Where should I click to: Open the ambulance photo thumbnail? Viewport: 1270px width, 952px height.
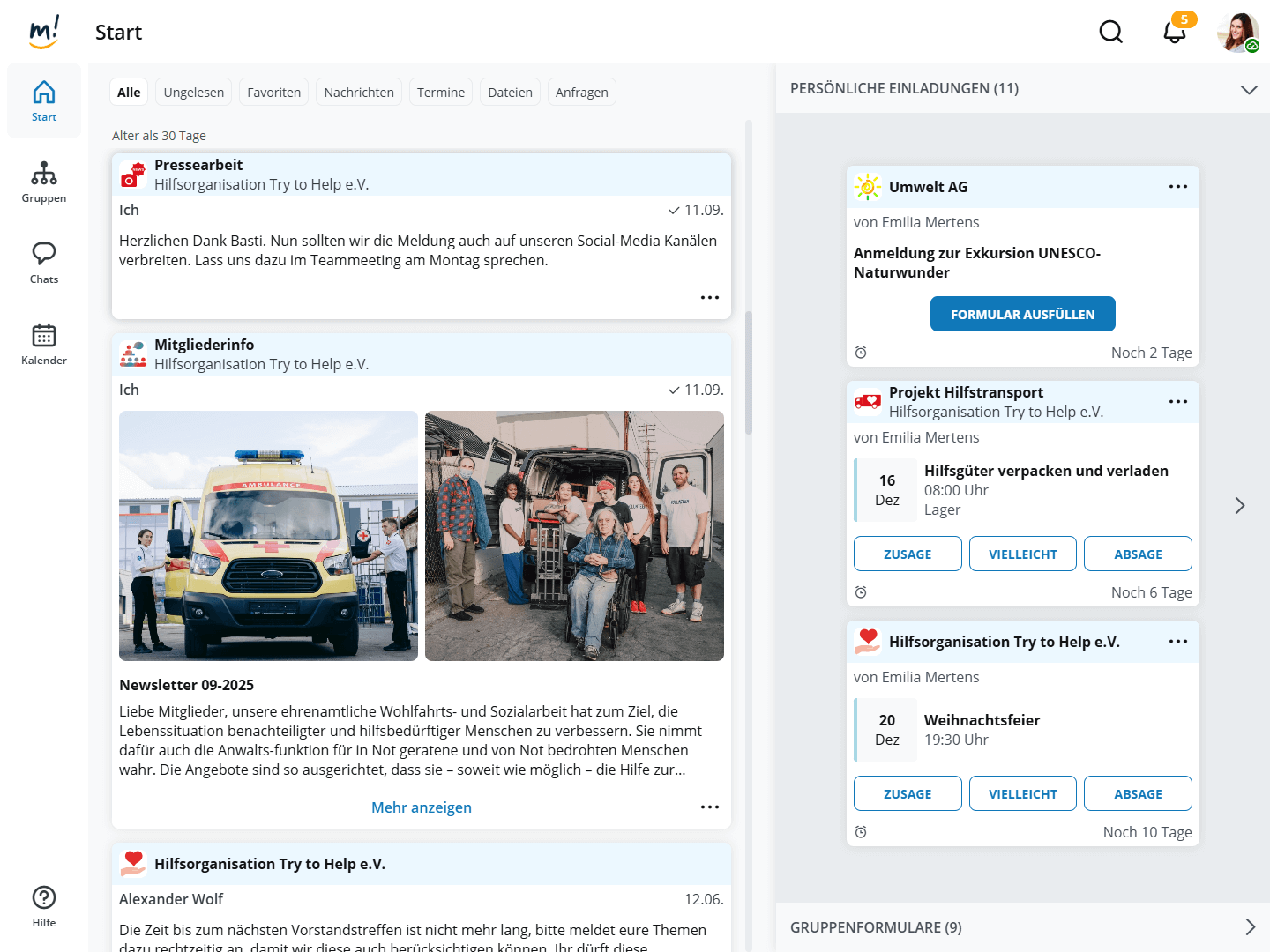(268, 536)
